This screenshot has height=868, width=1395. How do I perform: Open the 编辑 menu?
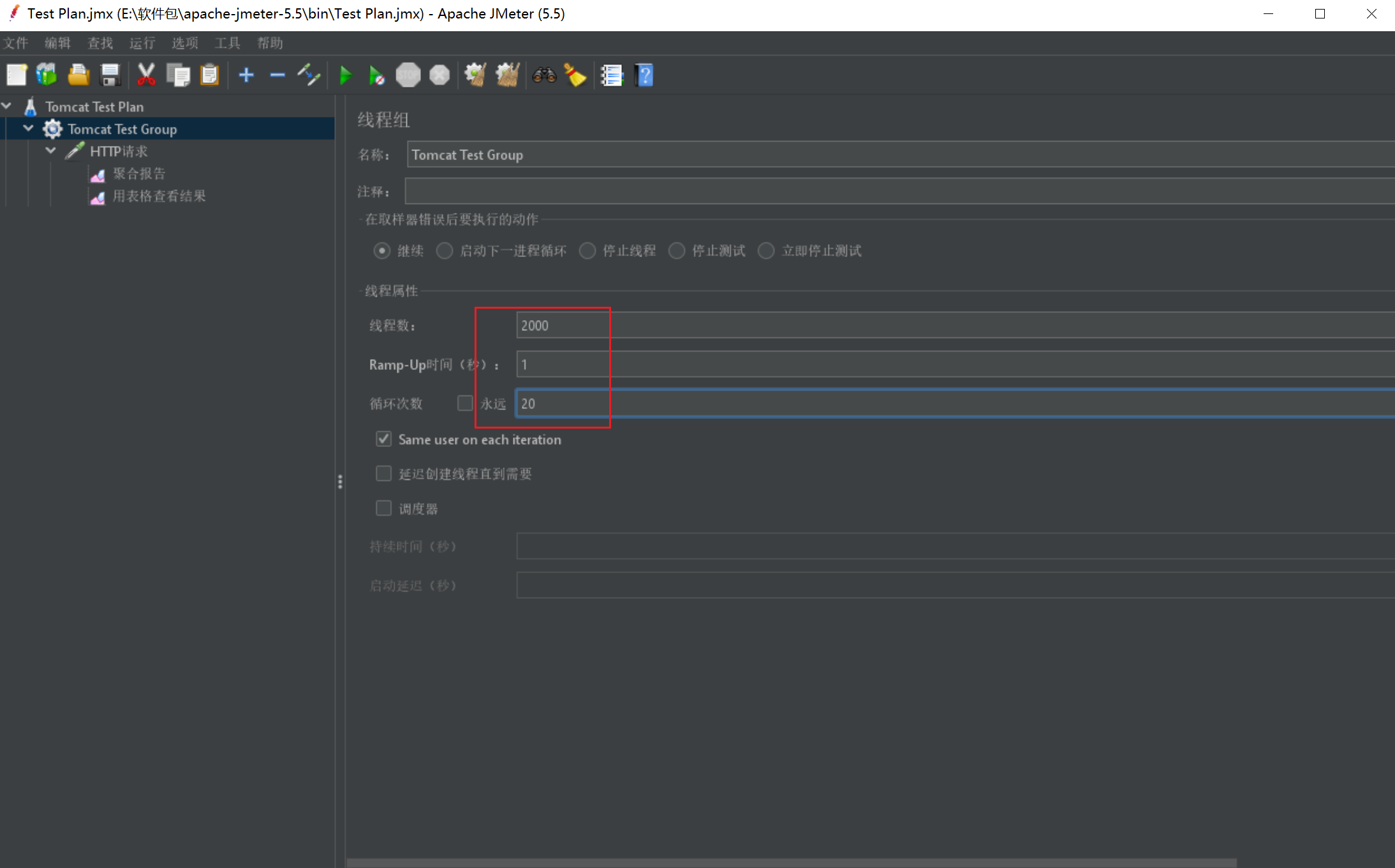[57, 43]
